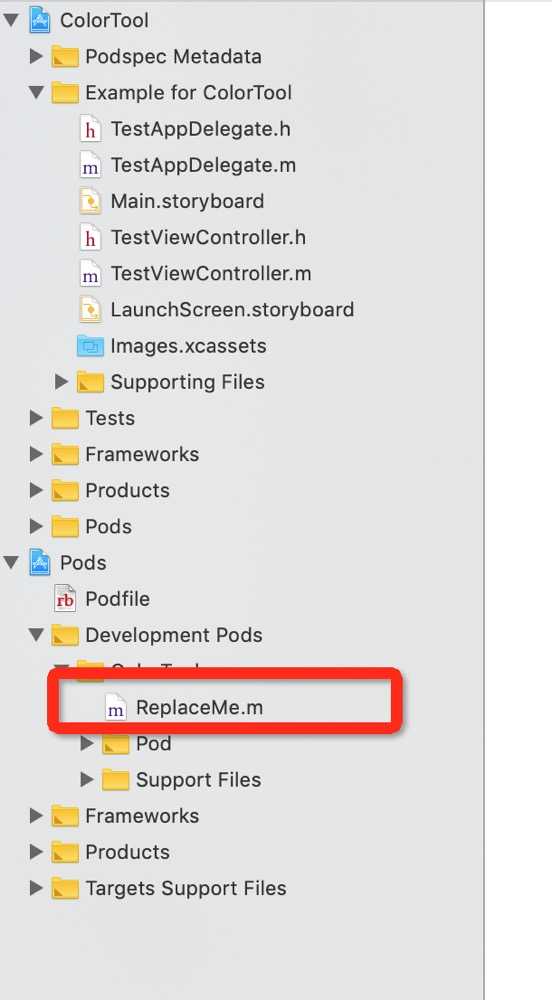Viewport: 552px width, 1000px height.
Task: Expand the Supporting Files folder
Action: click(x=61, y=382)
